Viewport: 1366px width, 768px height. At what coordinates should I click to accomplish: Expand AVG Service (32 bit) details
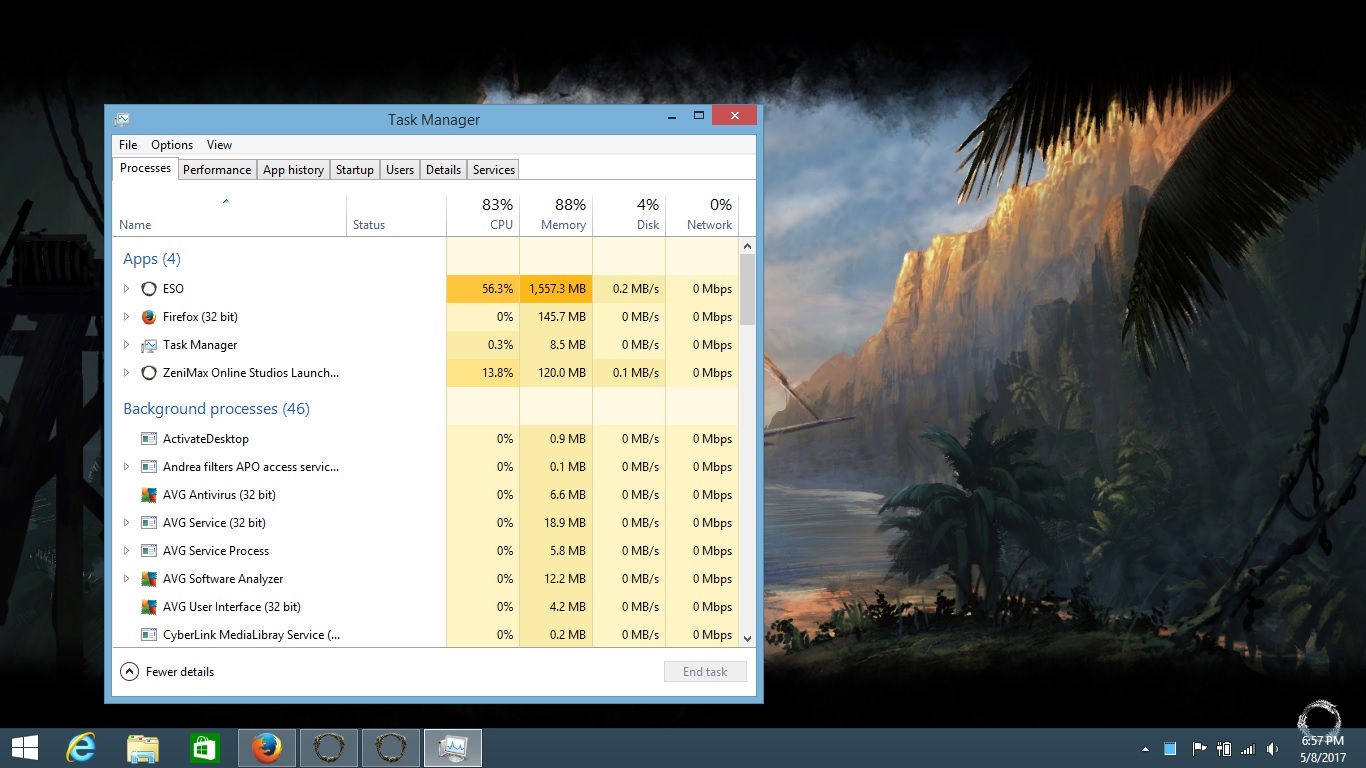[126, 522]
